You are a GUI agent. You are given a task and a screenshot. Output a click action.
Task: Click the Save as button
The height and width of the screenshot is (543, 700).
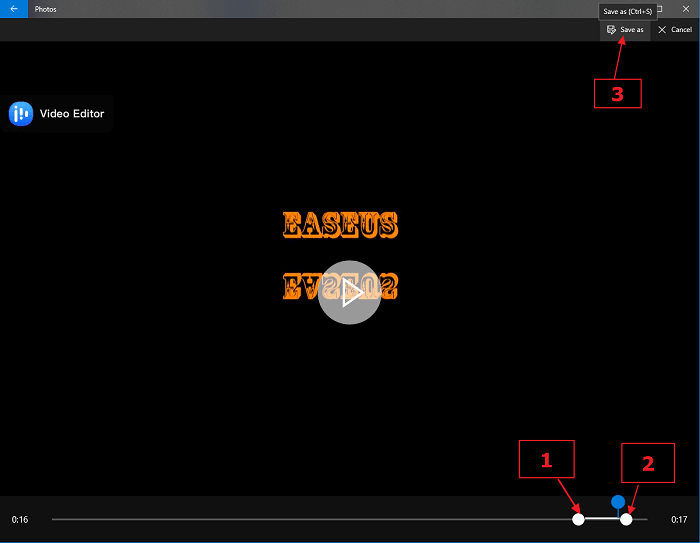click(x=625, y=30)
